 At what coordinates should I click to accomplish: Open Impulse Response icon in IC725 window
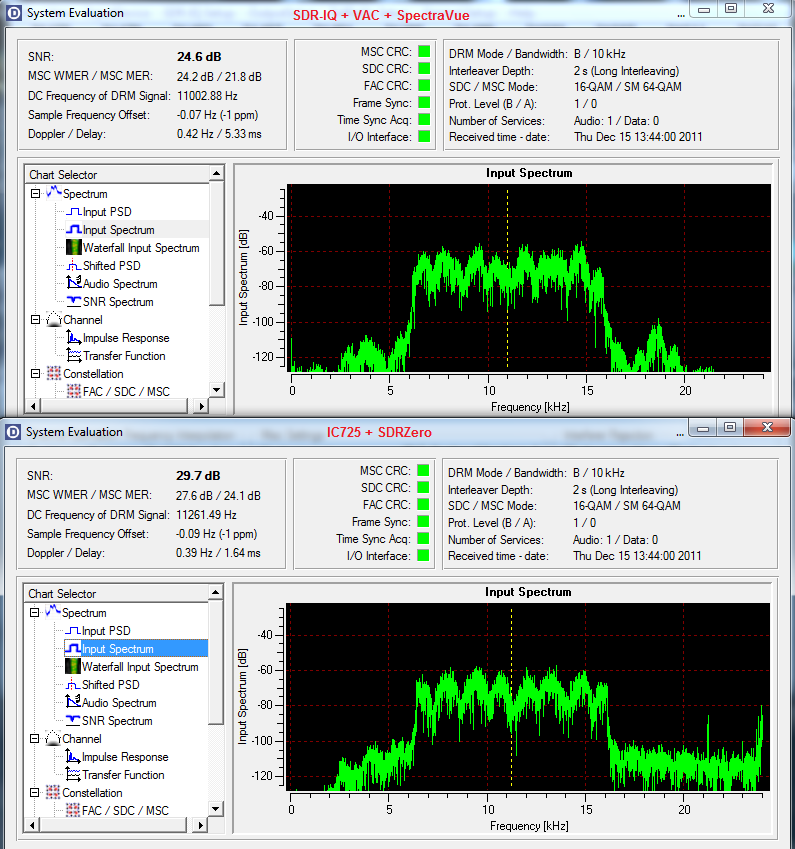pyautogui.click(x=72, y=757)
